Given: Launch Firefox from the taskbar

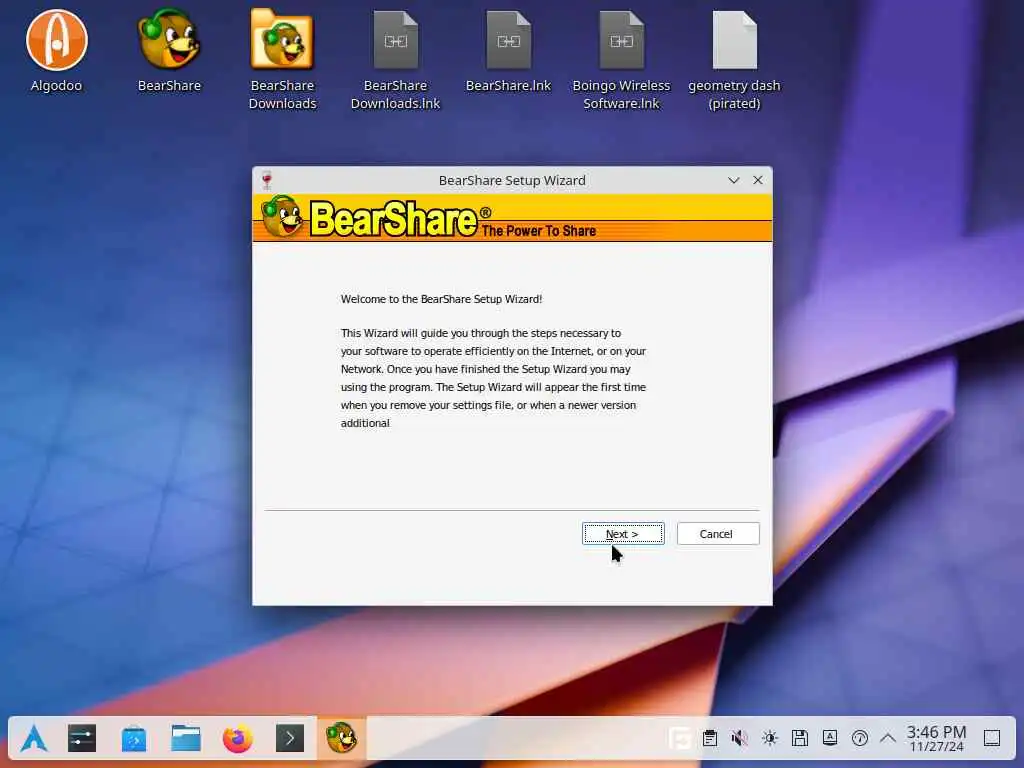Looking at the screenshot, I should pyautogui.click(x=238, y=739).
